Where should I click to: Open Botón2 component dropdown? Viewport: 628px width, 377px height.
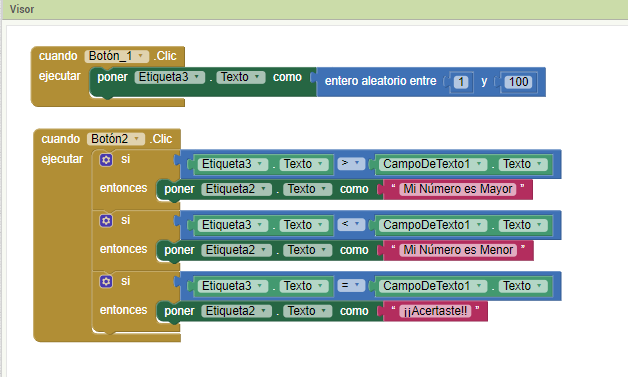[116, 139]
